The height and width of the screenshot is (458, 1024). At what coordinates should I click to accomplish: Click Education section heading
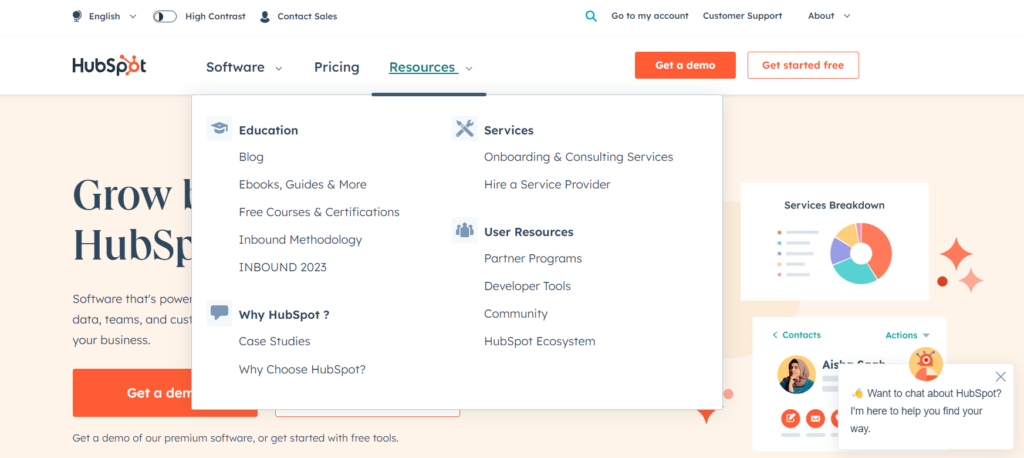(268, 130)
